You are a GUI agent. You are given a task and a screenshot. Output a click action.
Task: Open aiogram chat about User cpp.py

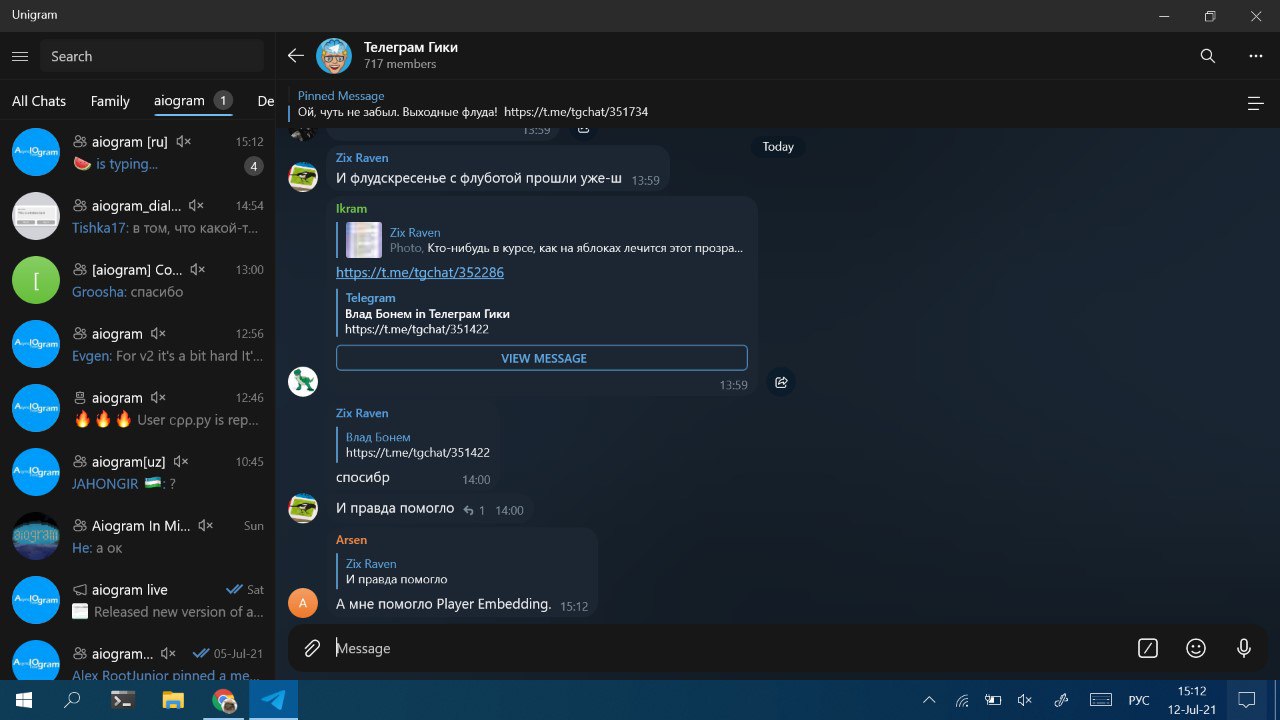138,408
